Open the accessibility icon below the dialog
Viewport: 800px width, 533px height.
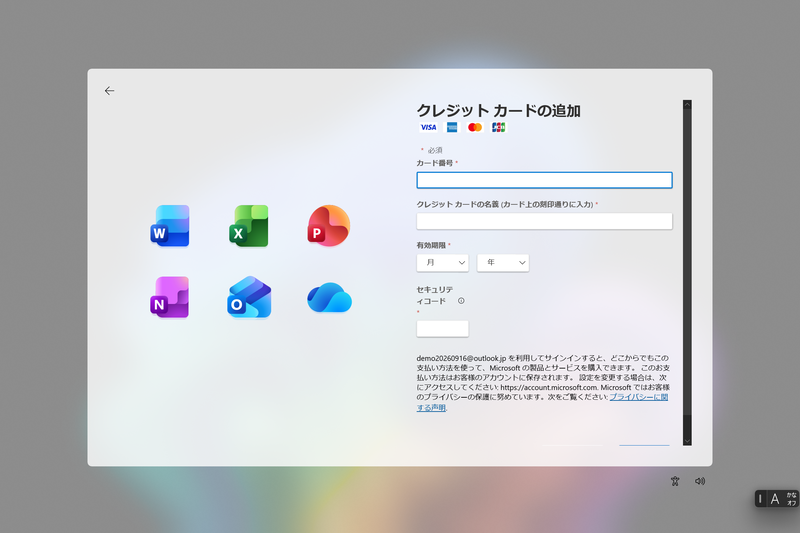[x=675, y=481]
